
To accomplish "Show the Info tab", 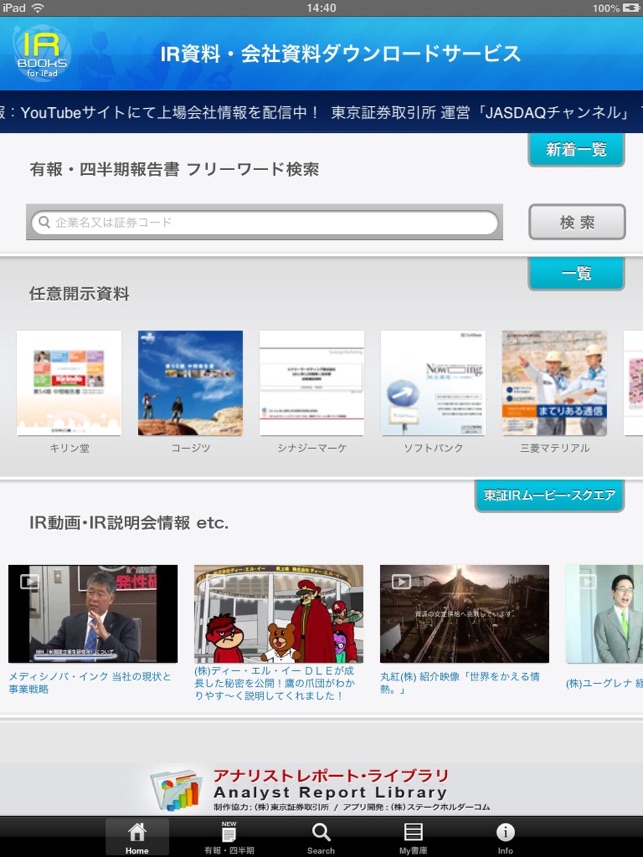I will point(505,837).
